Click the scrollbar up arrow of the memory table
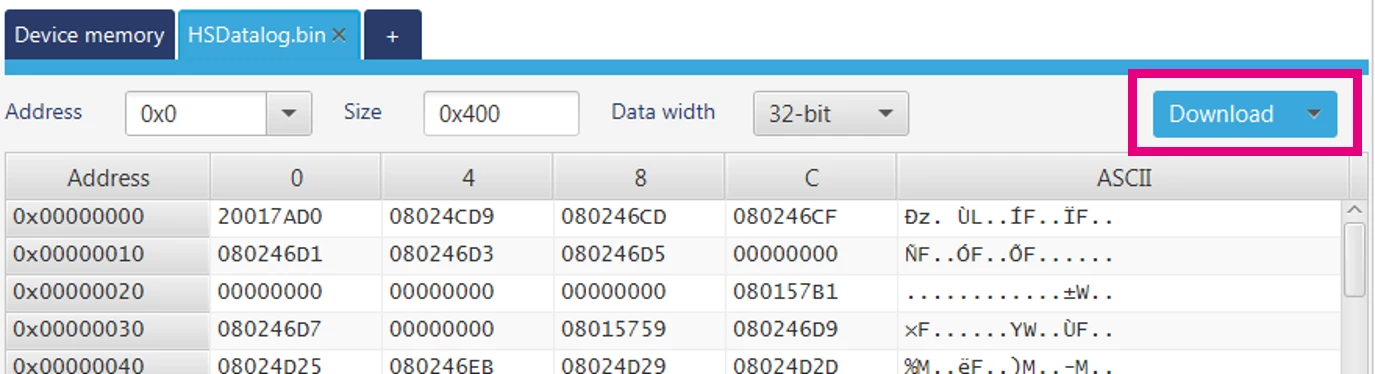1375x374 pixels. 1354,210
